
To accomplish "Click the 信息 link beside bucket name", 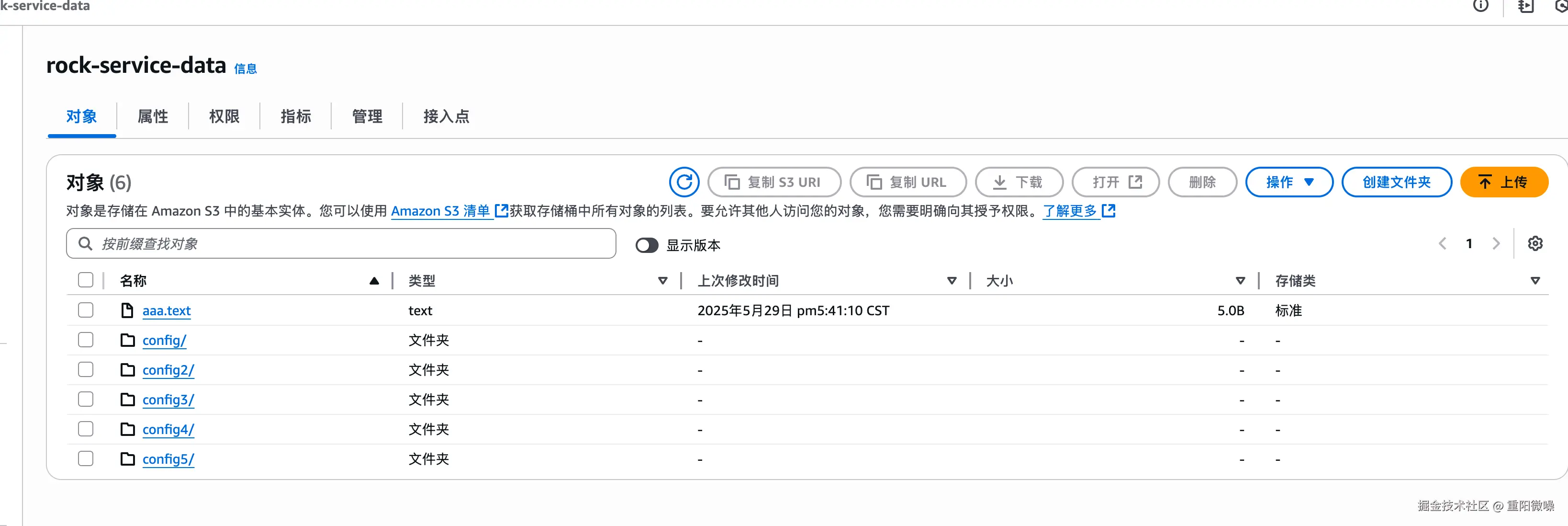I will (x=246, y=69).
